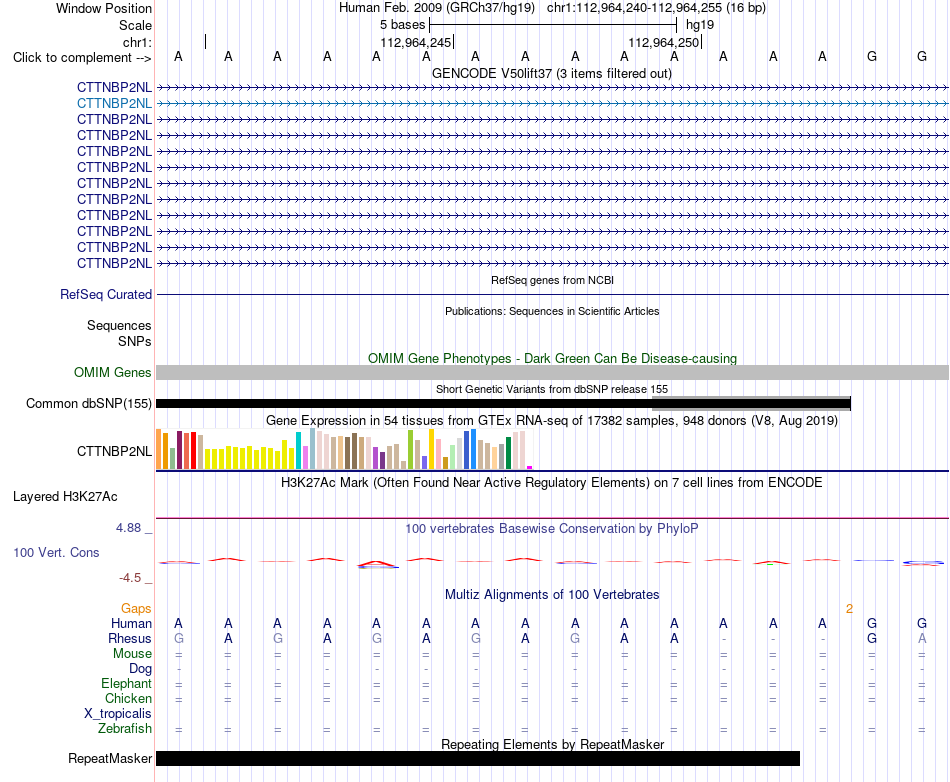
Task: Click the orange Gaps row label
Action: click(136, 609)
